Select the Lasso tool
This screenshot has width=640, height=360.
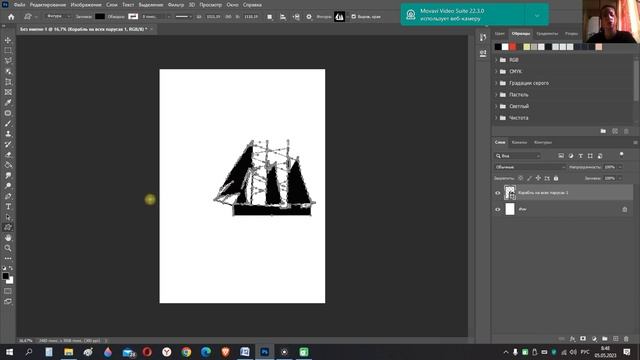[x=8, y=61]
